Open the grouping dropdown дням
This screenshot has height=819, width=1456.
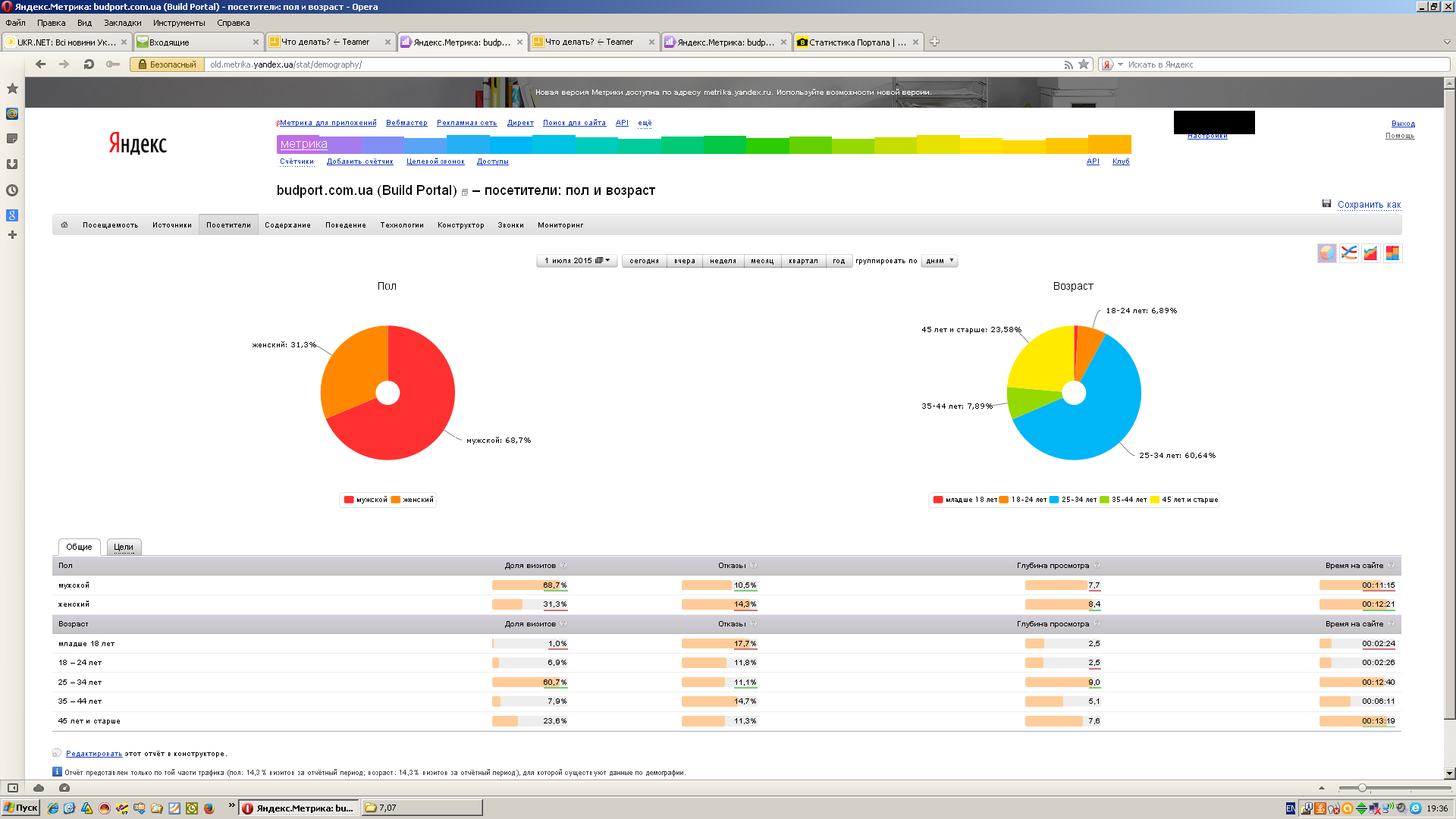pyautogui.click(x=940, y=261)
